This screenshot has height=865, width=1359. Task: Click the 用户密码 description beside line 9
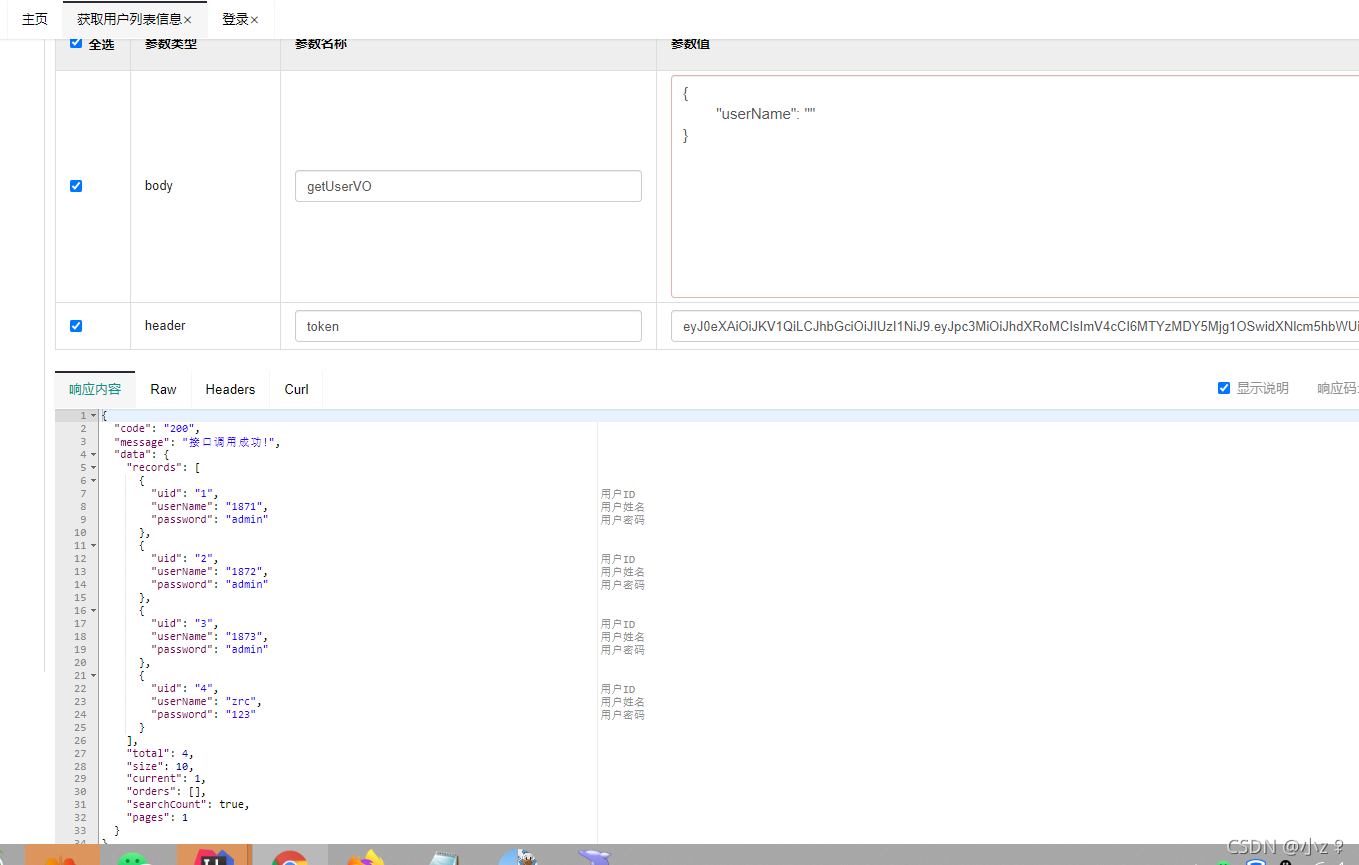(623, 520)
